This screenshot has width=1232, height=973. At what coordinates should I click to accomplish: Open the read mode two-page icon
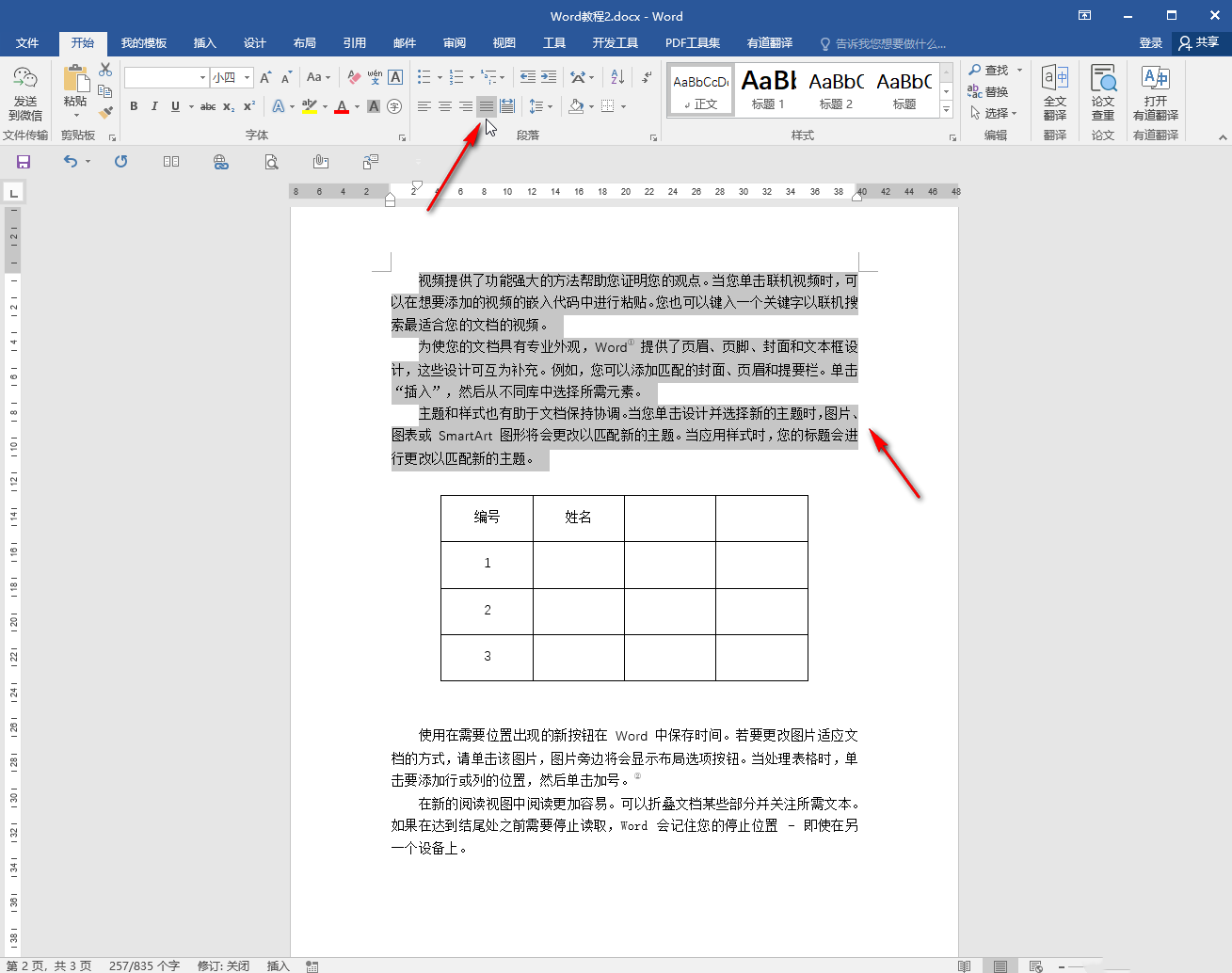[171, 162]
